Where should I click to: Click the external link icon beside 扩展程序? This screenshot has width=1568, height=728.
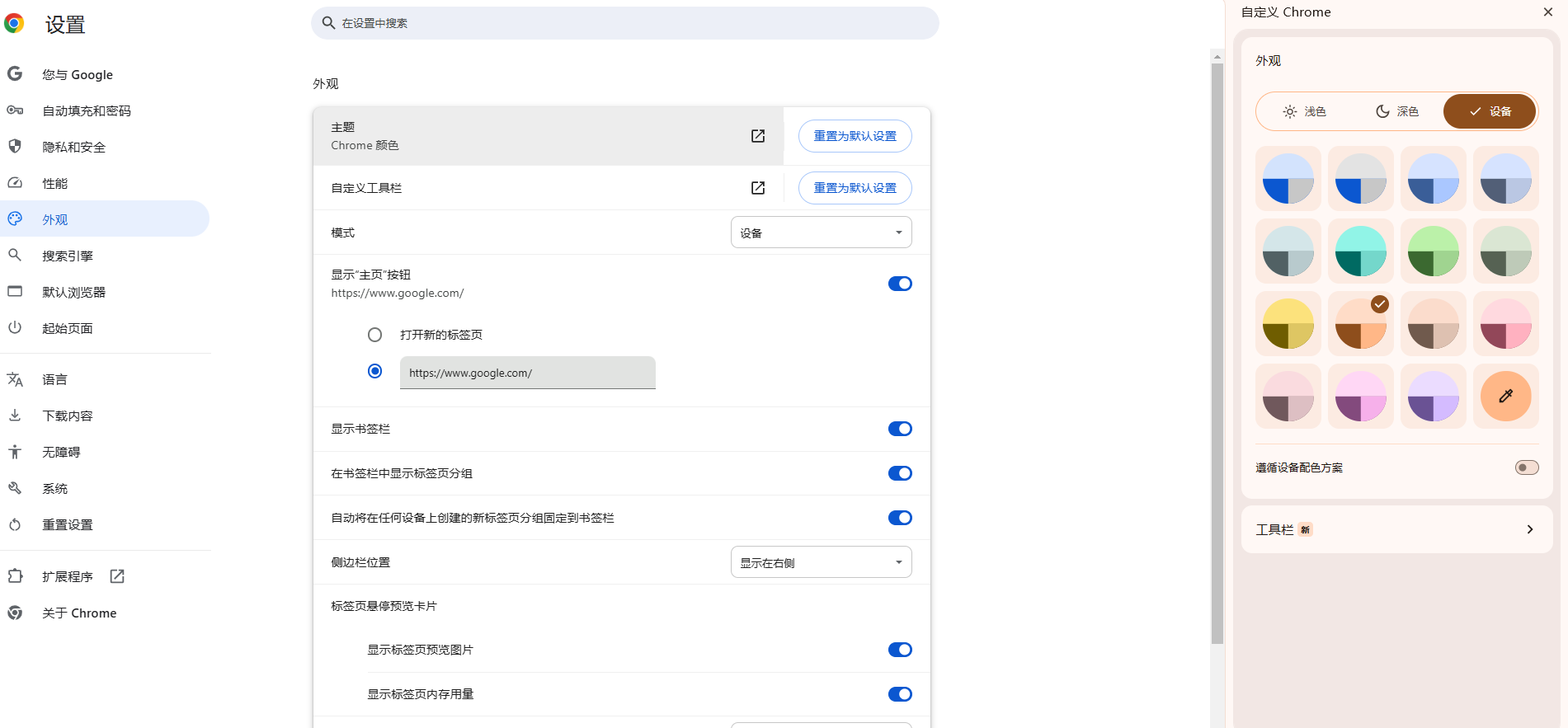point(117,576)
